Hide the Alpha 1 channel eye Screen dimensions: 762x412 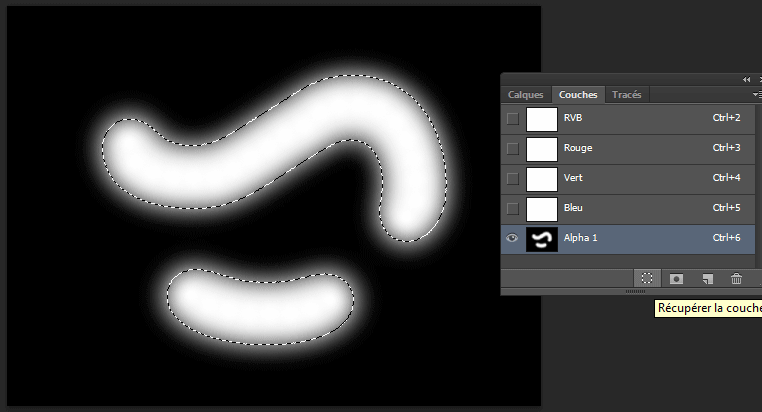click(512, 238)
